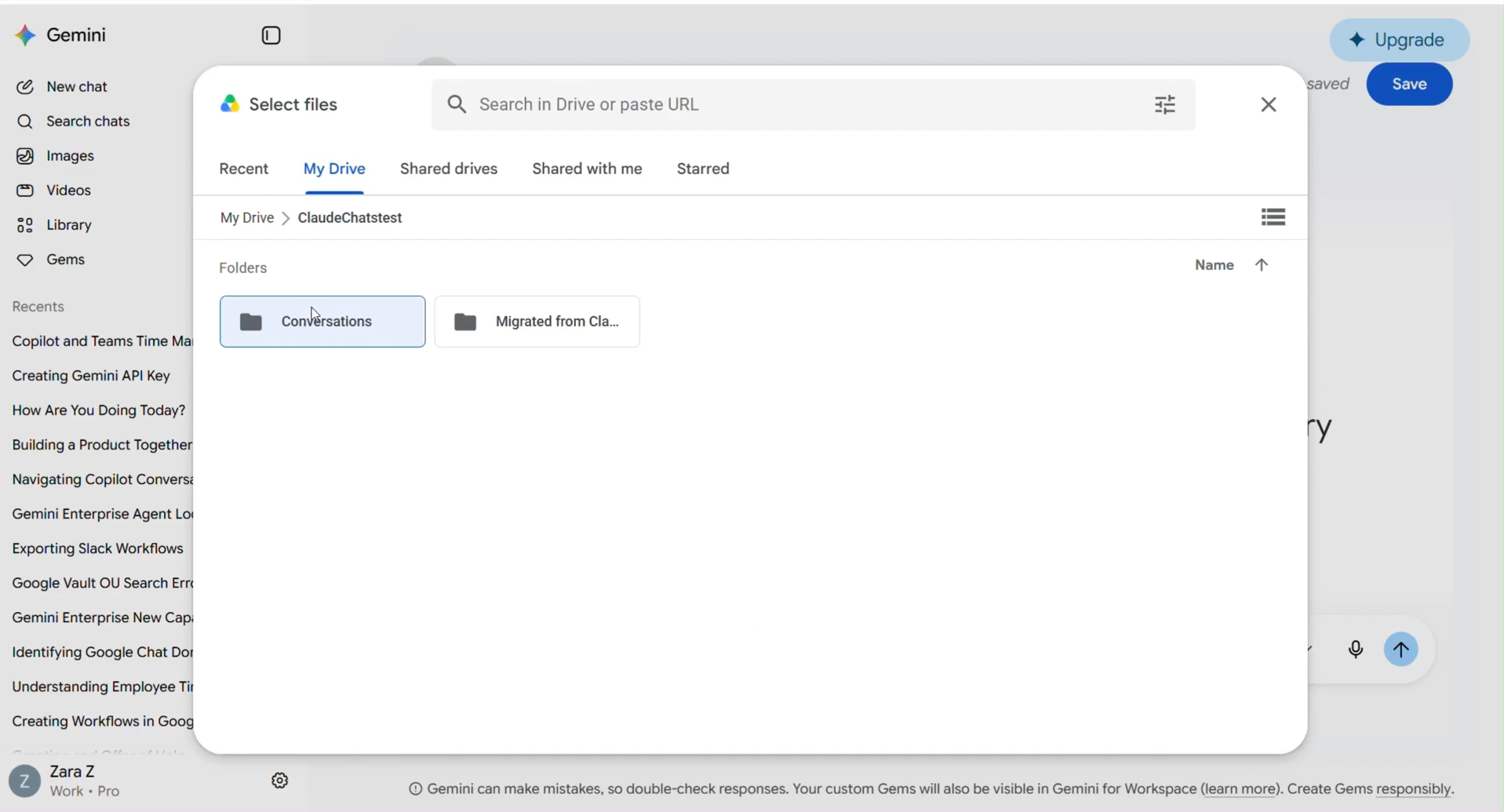Open the learn more link in footer
Screen dimensions: 1504x812
1240,789
